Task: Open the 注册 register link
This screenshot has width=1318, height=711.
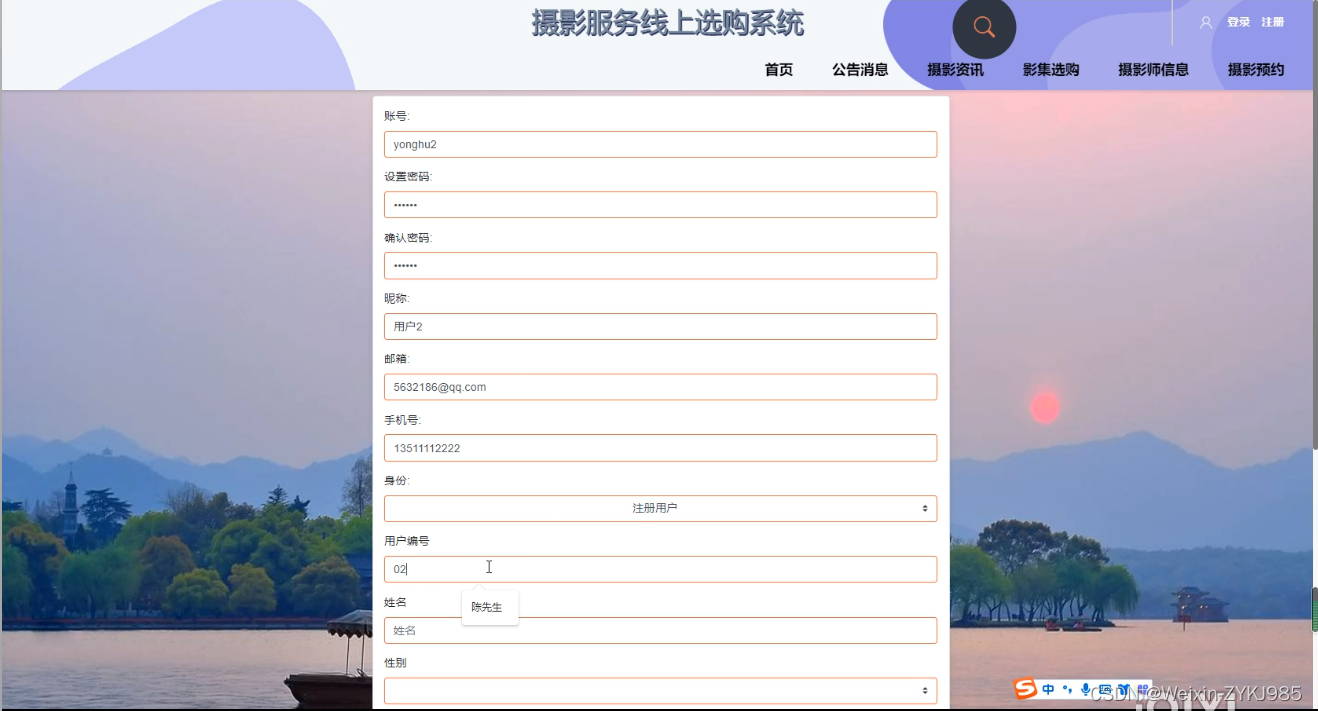Action: pyautogui.click(x=1272, y=22)
